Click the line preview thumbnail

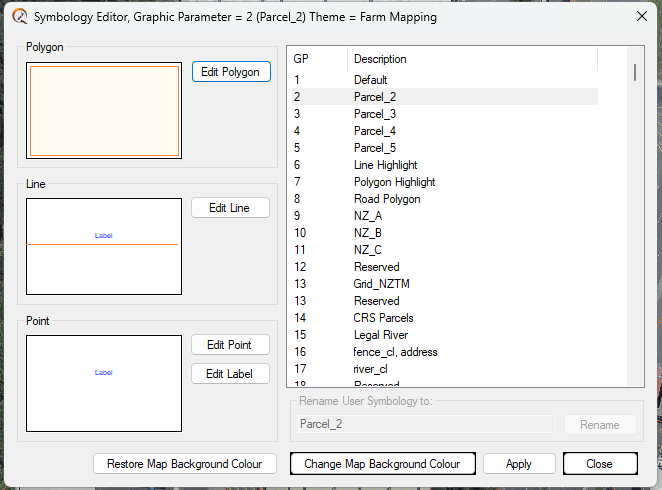point(104,245)
